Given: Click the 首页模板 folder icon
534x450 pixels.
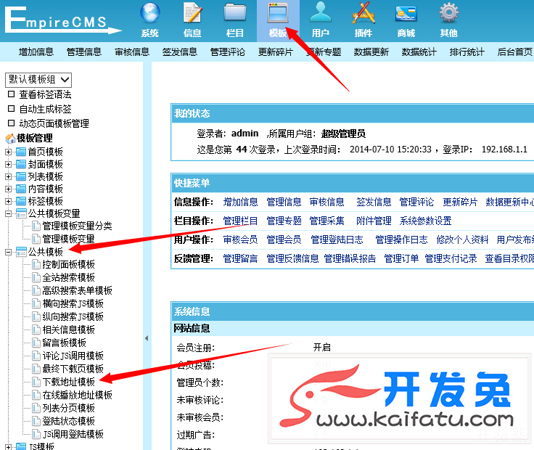Looking at the screenshot, I should pyautogui.click(x=21, y=152).
